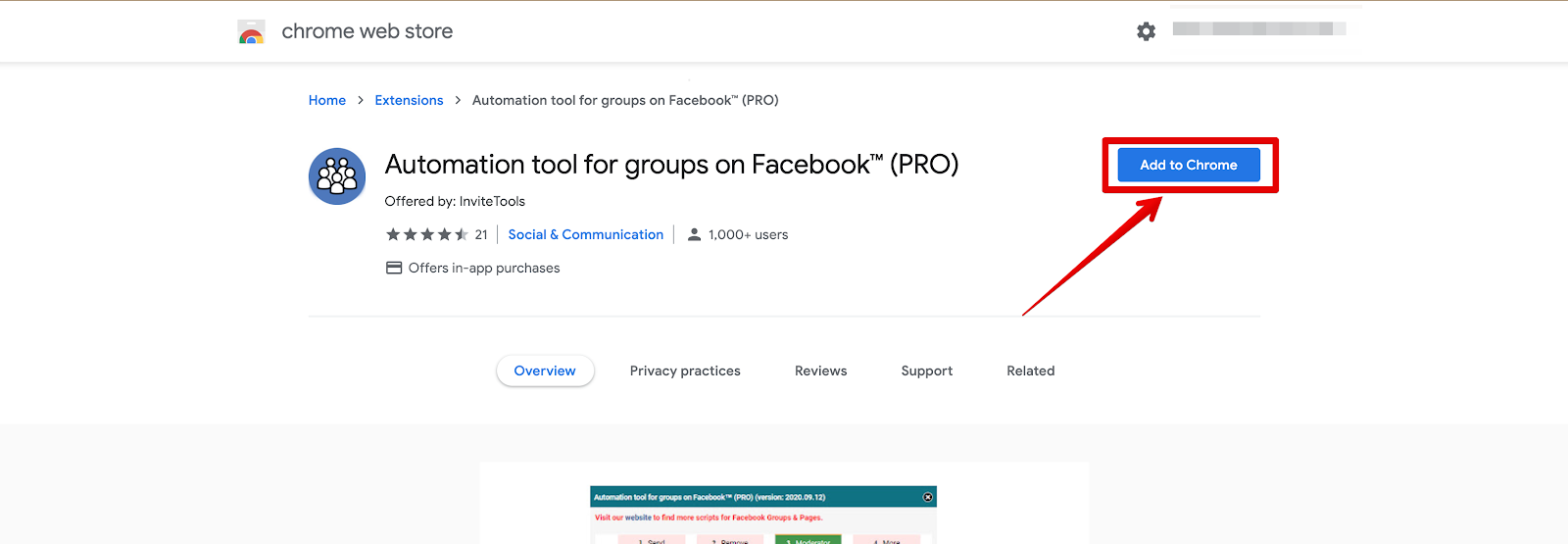
Task: Open settings with the gear icon
Action: [x=1146, y=31]
